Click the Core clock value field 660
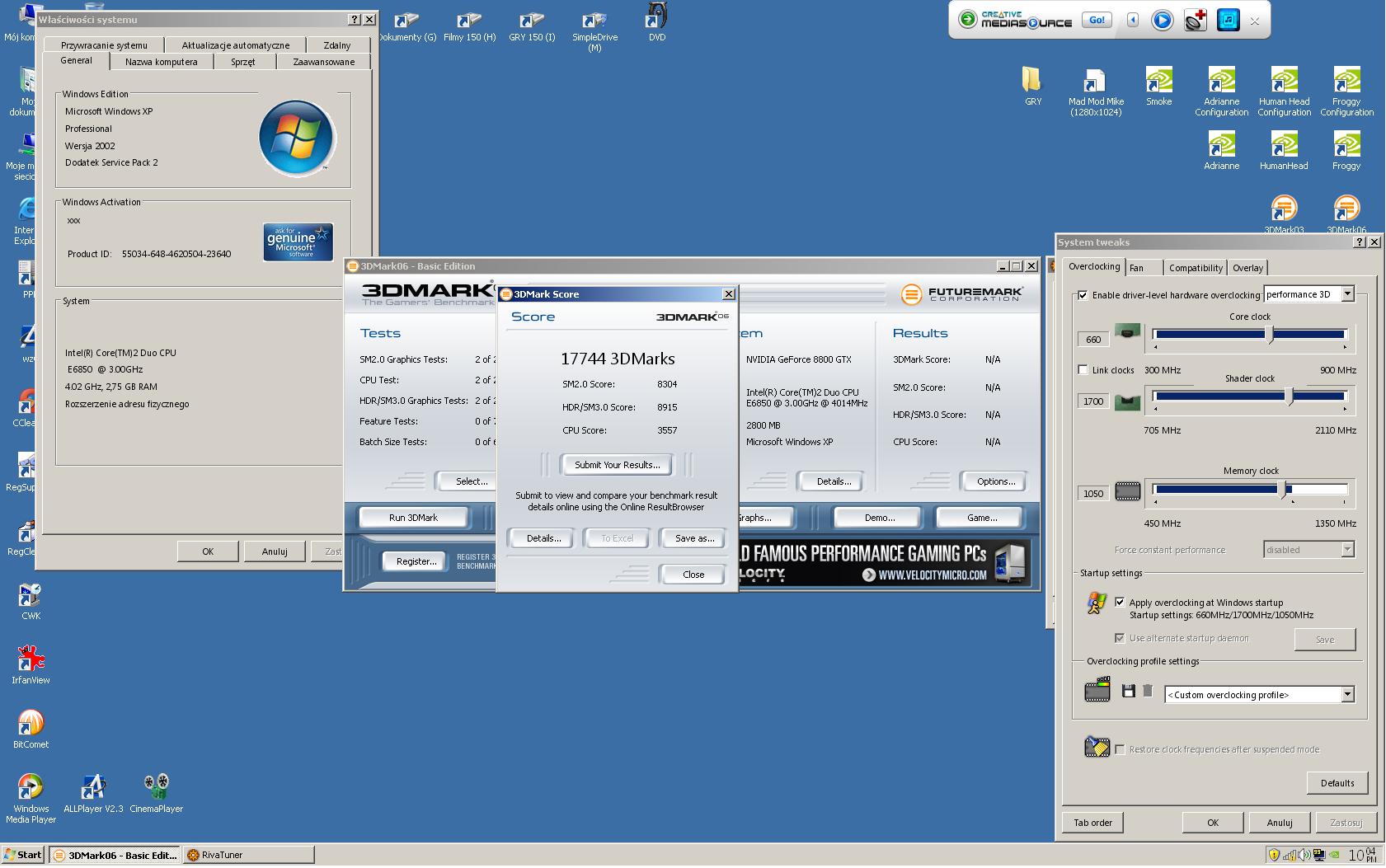 tap(1093, 339)
